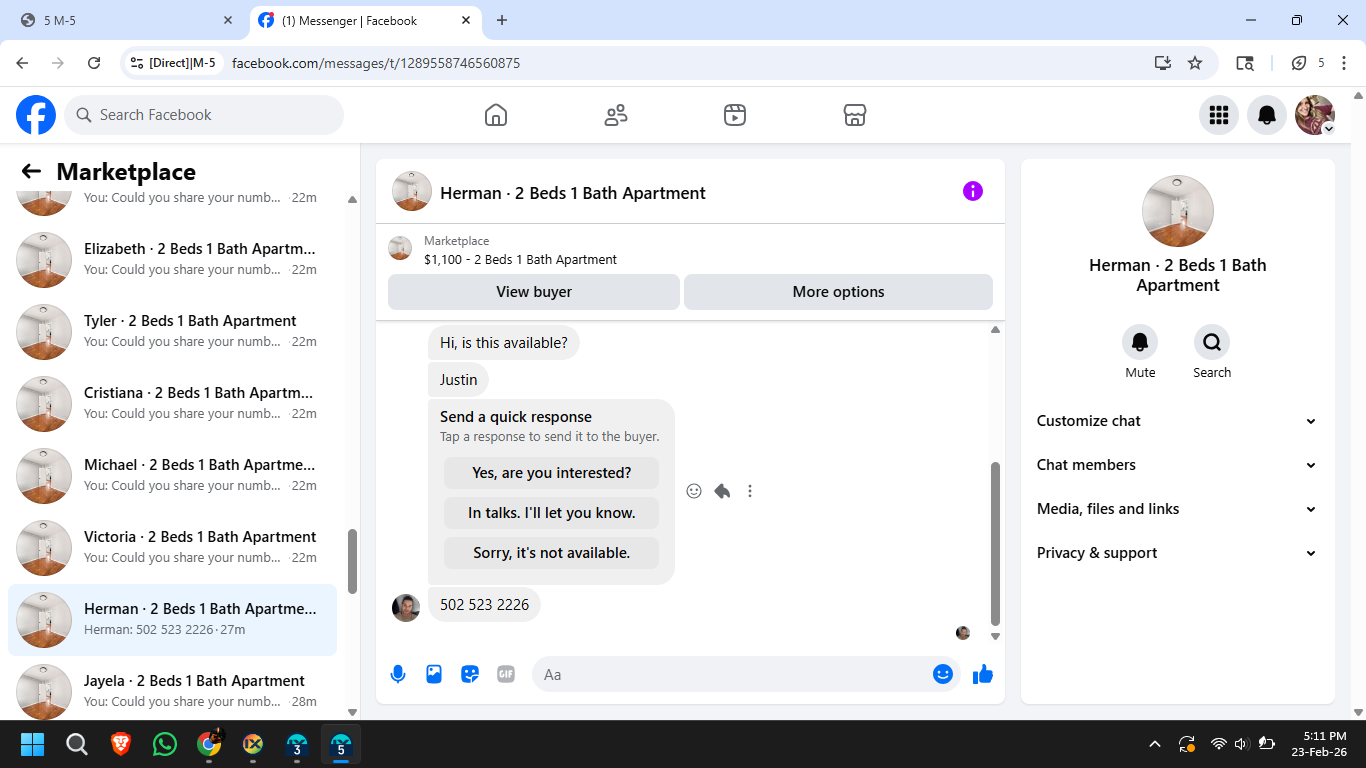Image resolution: width=1366 pixels, height=768 pixels.
Task: Send 'Yes, are you interested?' quick response
Action: 552,473
